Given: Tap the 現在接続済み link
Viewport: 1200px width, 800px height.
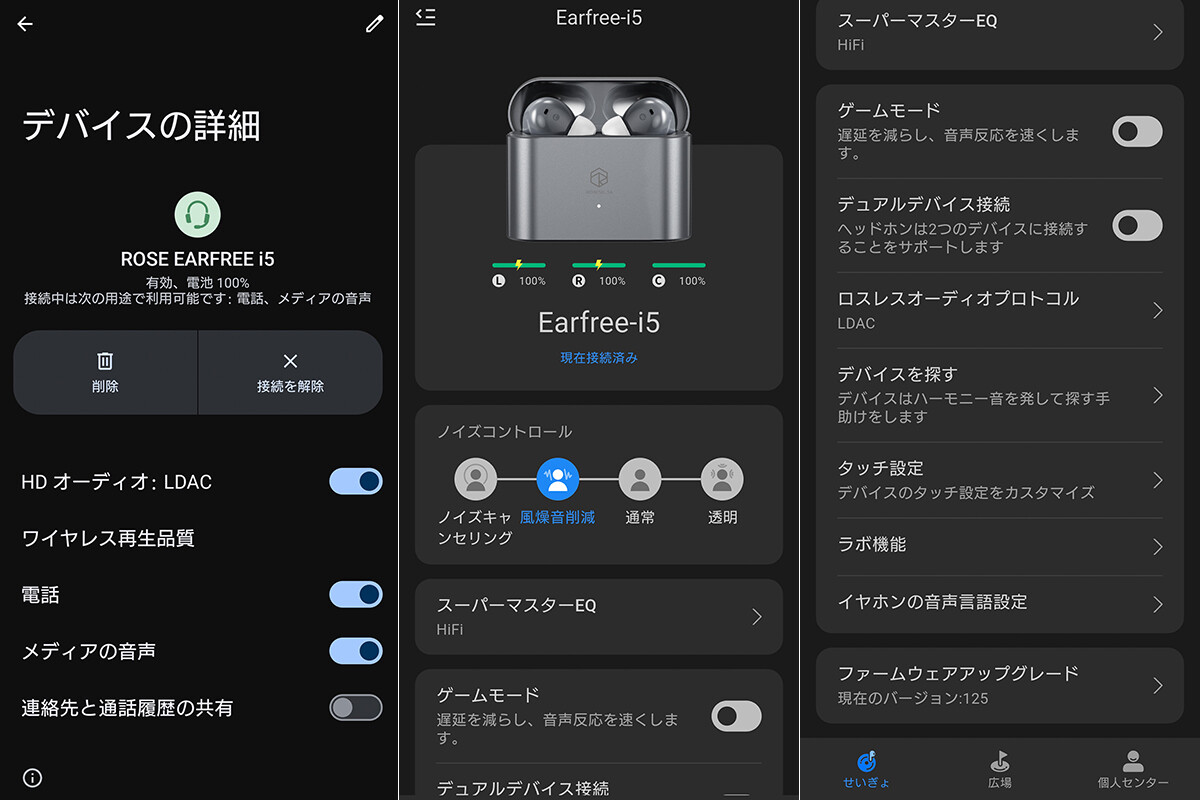Looking at the screenshot, I should click(598, 357).
